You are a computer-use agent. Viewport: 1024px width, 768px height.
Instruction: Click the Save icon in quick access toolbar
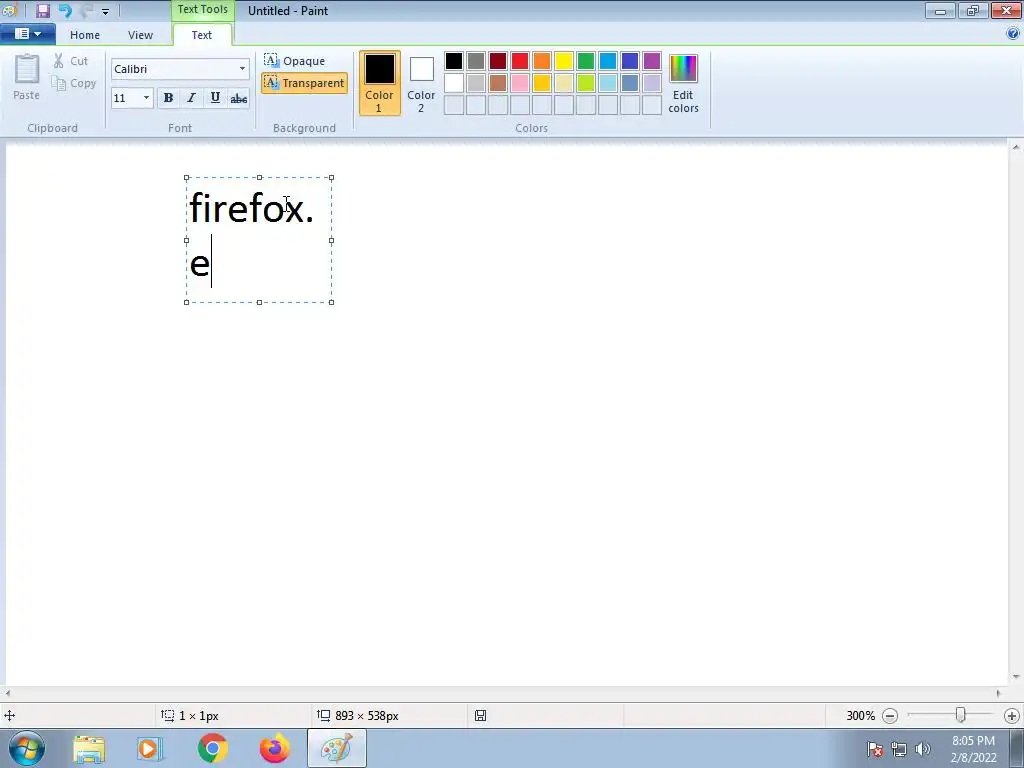[x=42, y=10]
